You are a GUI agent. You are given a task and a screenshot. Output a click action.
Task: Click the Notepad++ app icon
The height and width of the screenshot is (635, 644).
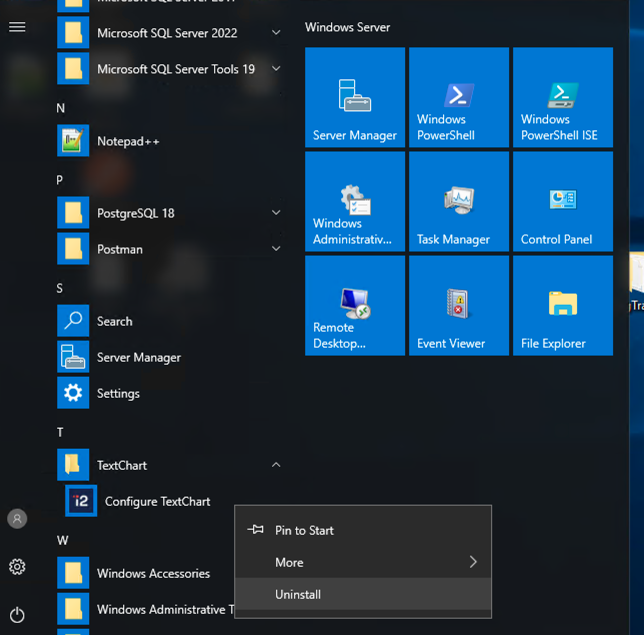(x=73, y=141)
